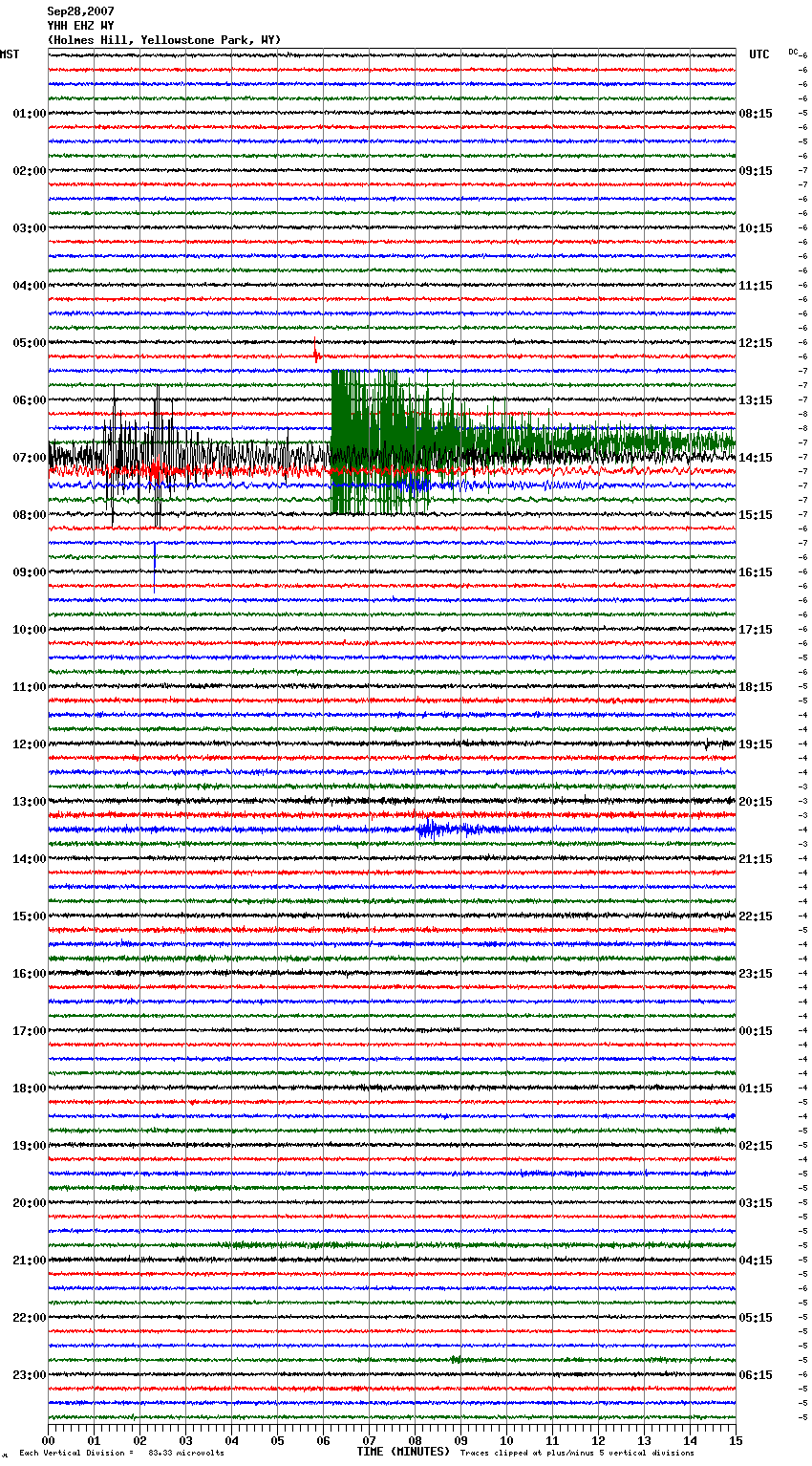Image resolution: width=812 pixels, height=1466 pixels.
Task: Select the 19:00 MST hour label
Action: (30, 1146)
